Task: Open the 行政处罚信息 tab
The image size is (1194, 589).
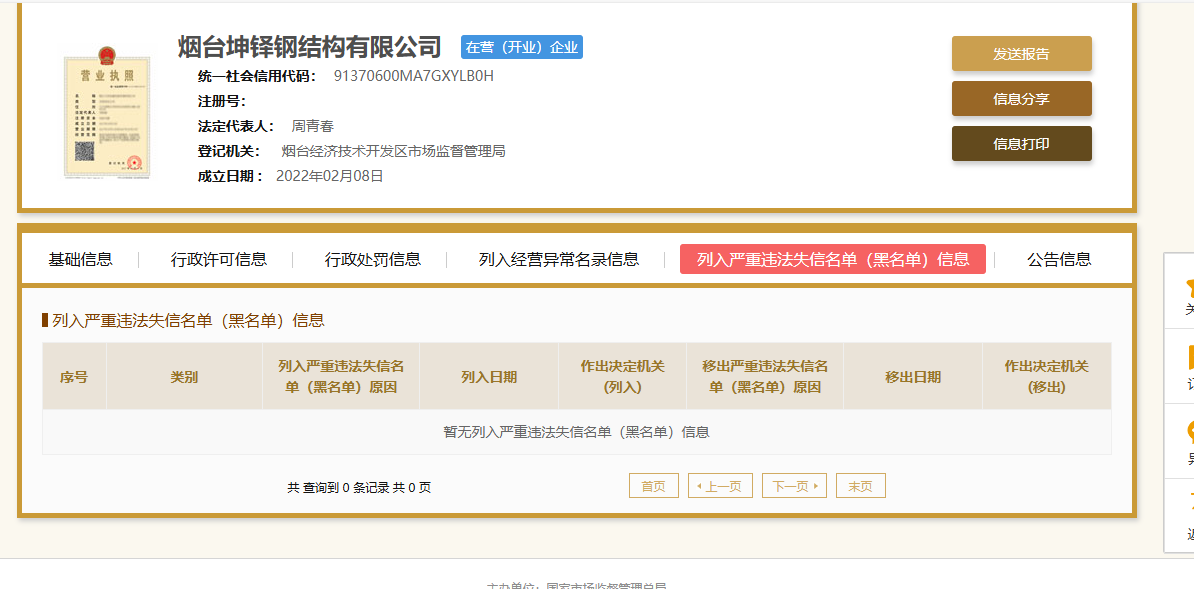Action: tap(372, 259)
